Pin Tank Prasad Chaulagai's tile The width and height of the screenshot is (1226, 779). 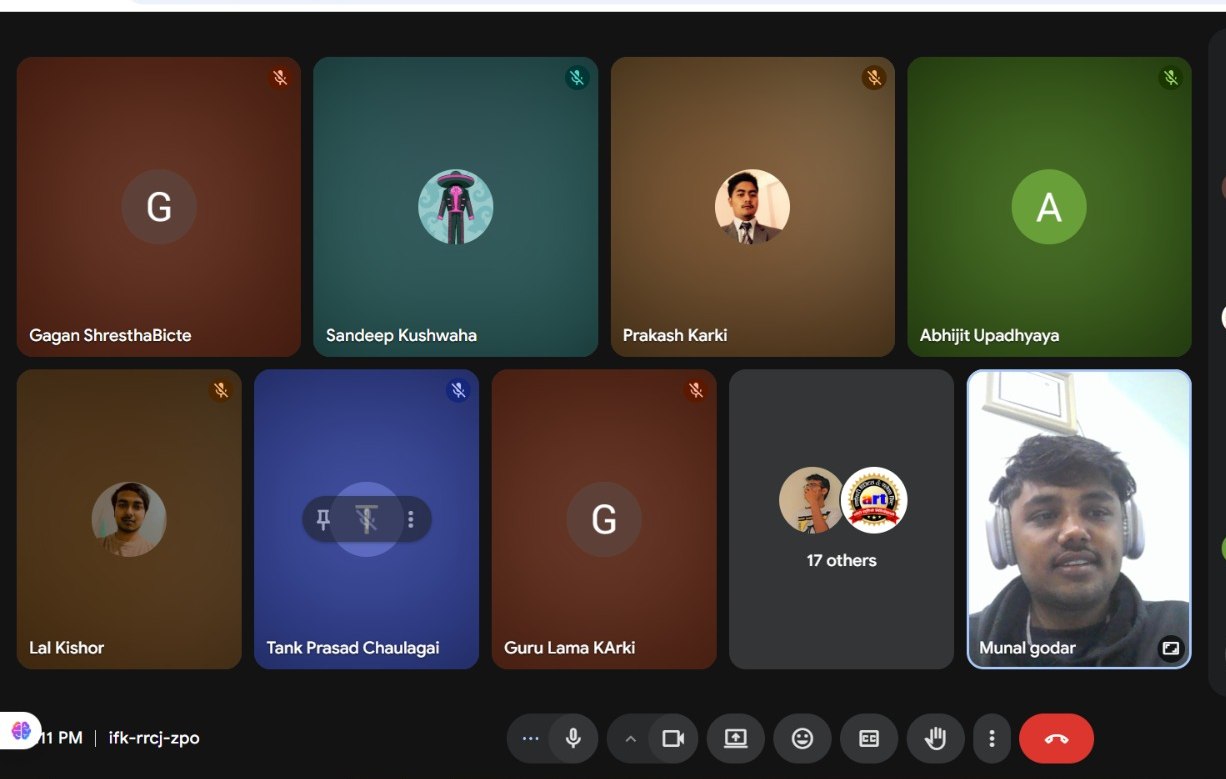pos(323,519)
